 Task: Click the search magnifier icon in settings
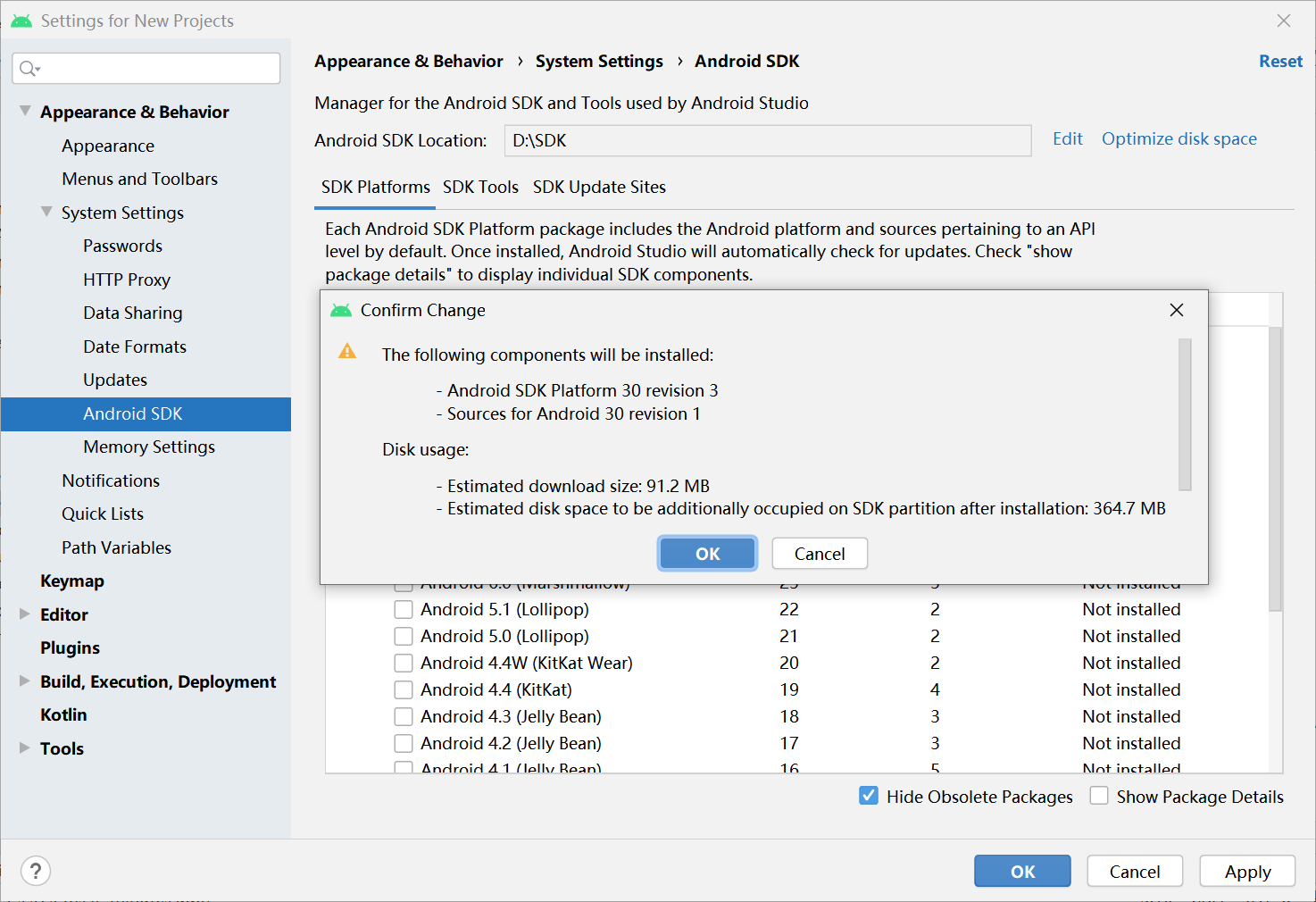pos(29,69)
